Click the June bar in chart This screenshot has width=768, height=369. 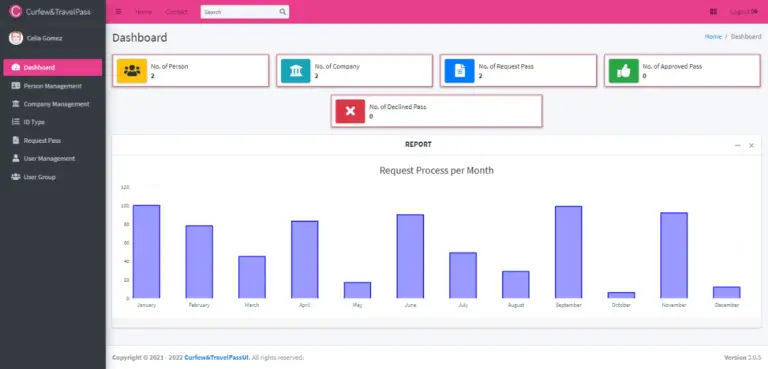[410, 256]
